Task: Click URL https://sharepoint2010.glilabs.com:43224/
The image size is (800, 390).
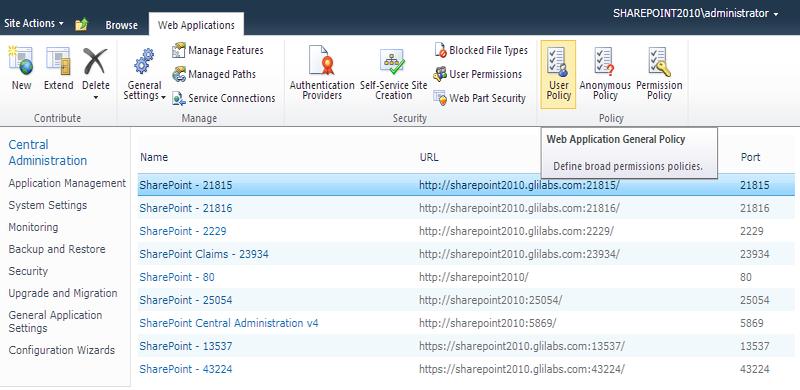Action: [x=521, y=369]
